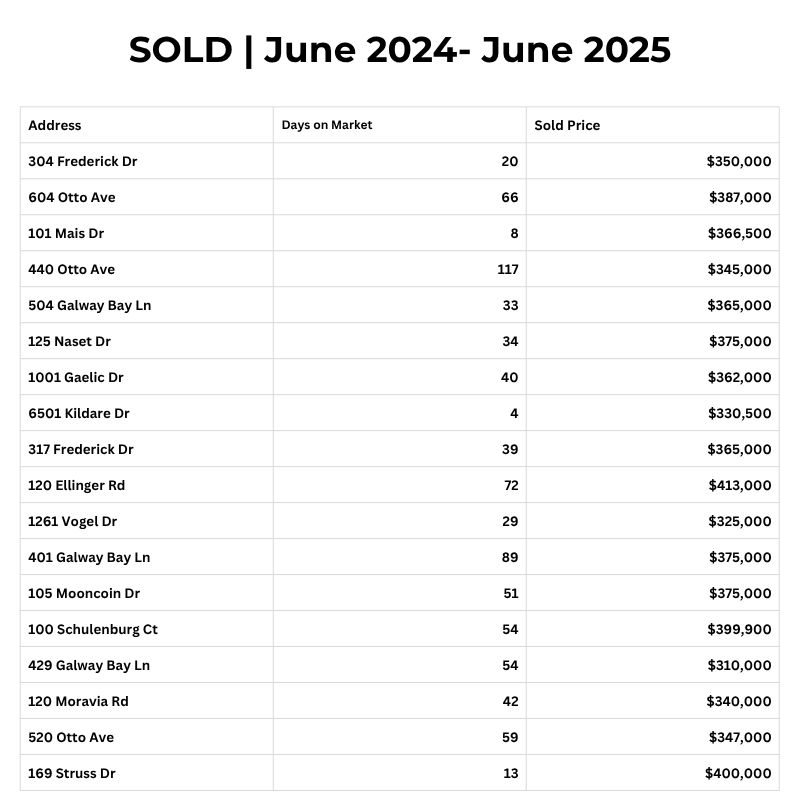Screen dimensions: 800x800
Task: Click the 504 Galway Bay Ln address
Action: [x=90, y=305]
